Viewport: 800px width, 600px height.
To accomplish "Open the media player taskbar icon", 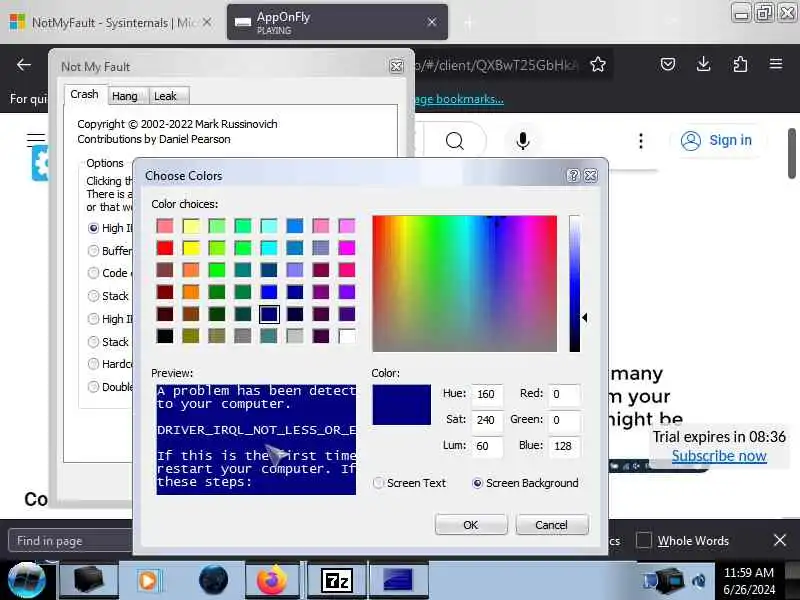I will click(x=148, y=581).
